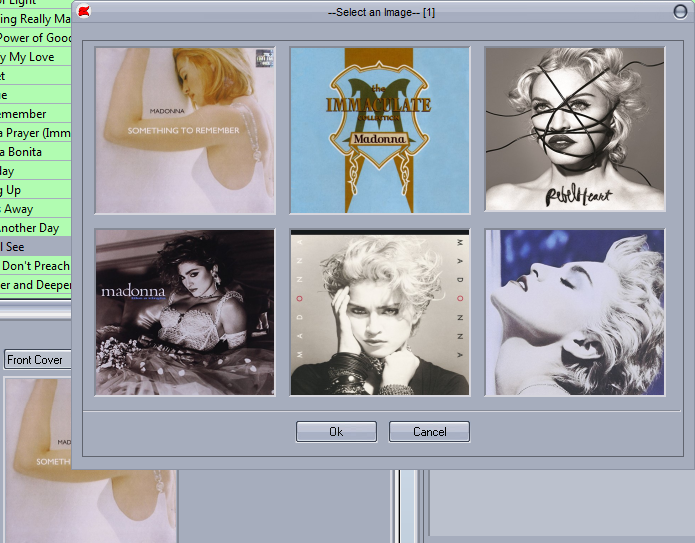Click the red app icon in dialog title bar
Screen dimensions: 695x543
(x=84, y=11)
